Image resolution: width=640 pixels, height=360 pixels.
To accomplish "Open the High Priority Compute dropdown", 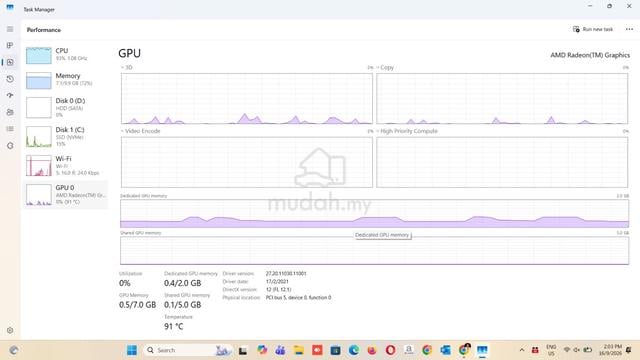I will (407, 131).
